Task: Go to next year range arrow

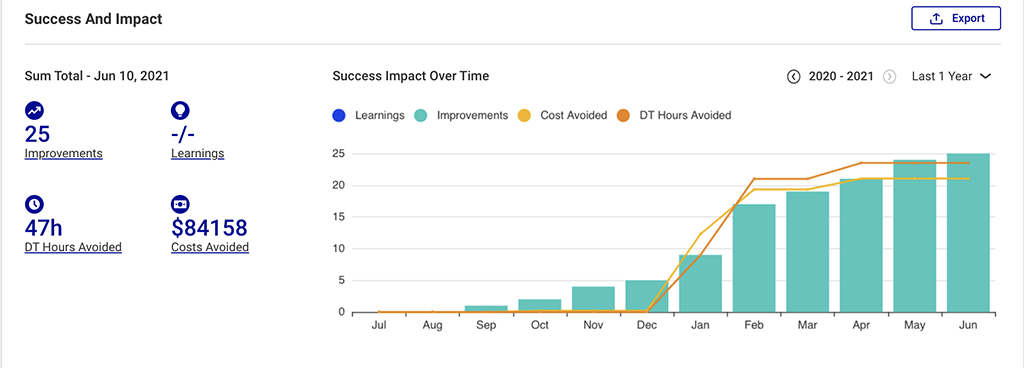Action: point(889,76)
